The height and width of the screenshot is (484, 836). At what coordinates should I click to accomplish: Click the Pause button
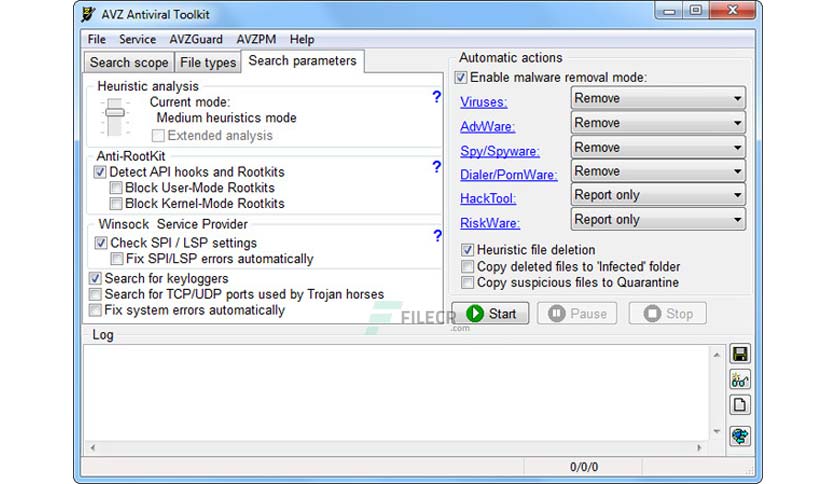[577, 313]
